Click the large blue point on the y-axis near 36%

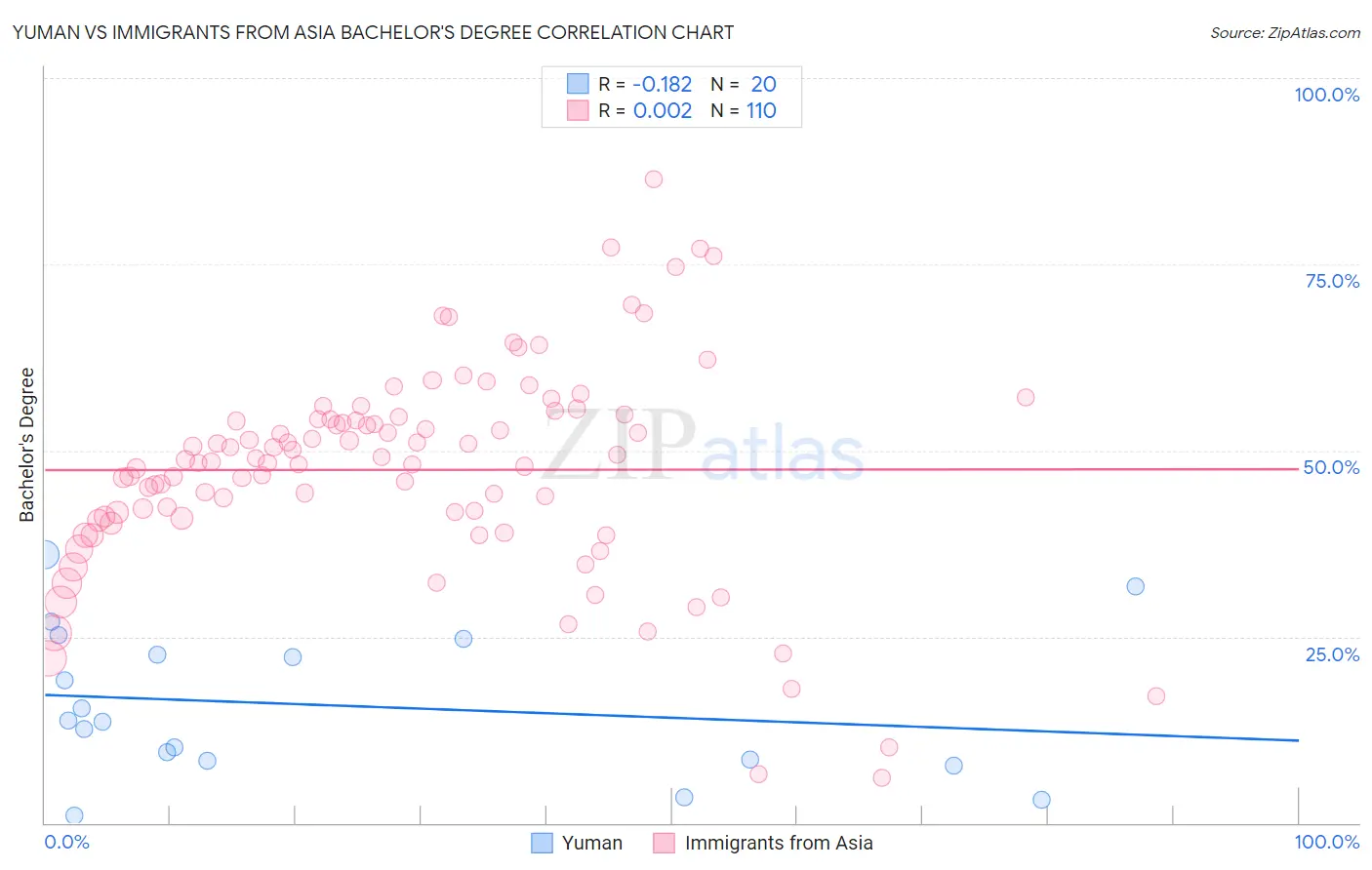click(x=45, y=556)
